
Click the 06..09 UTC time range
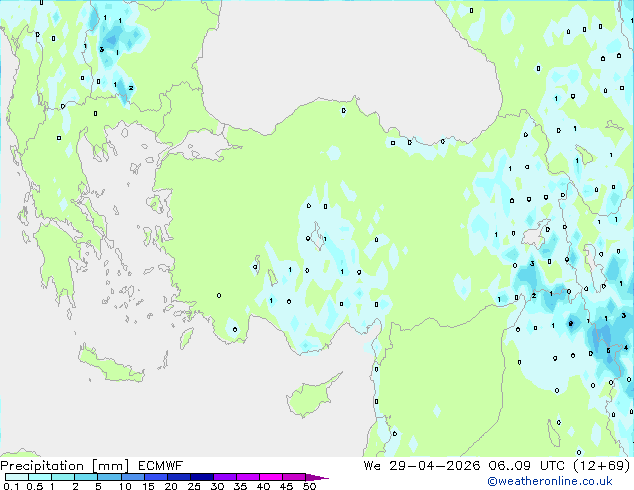click(x=526, y=466)
